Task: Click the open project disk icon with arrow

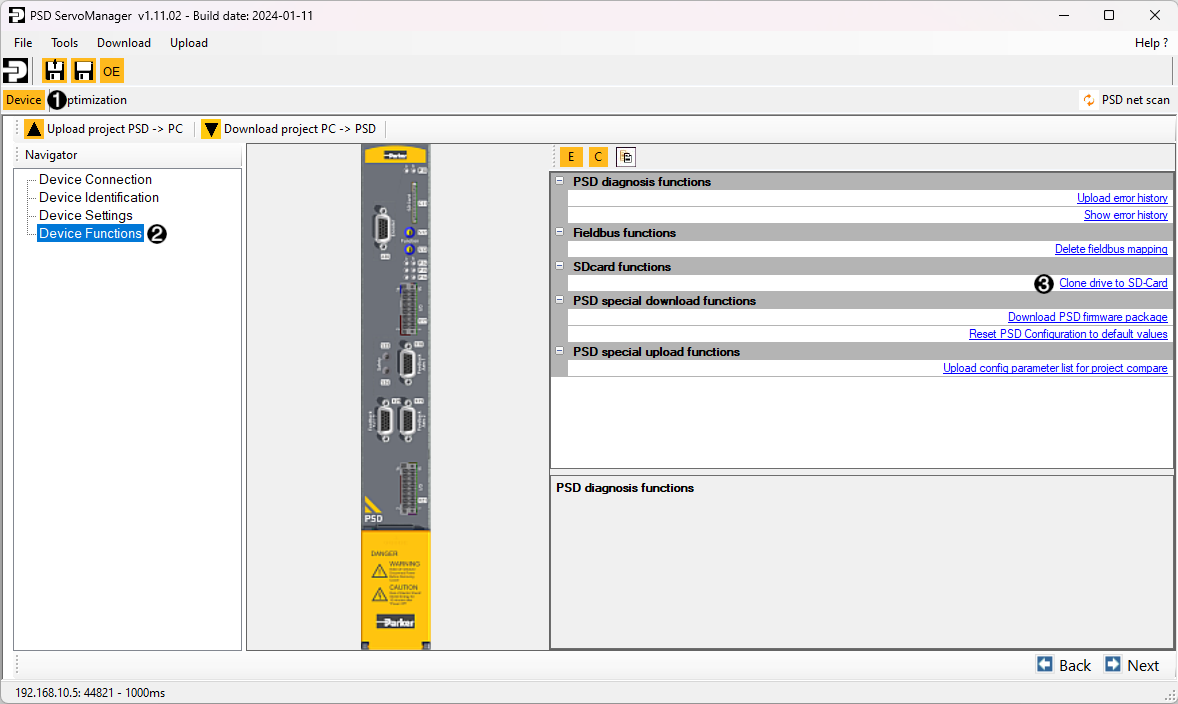Action: [54, 71]
